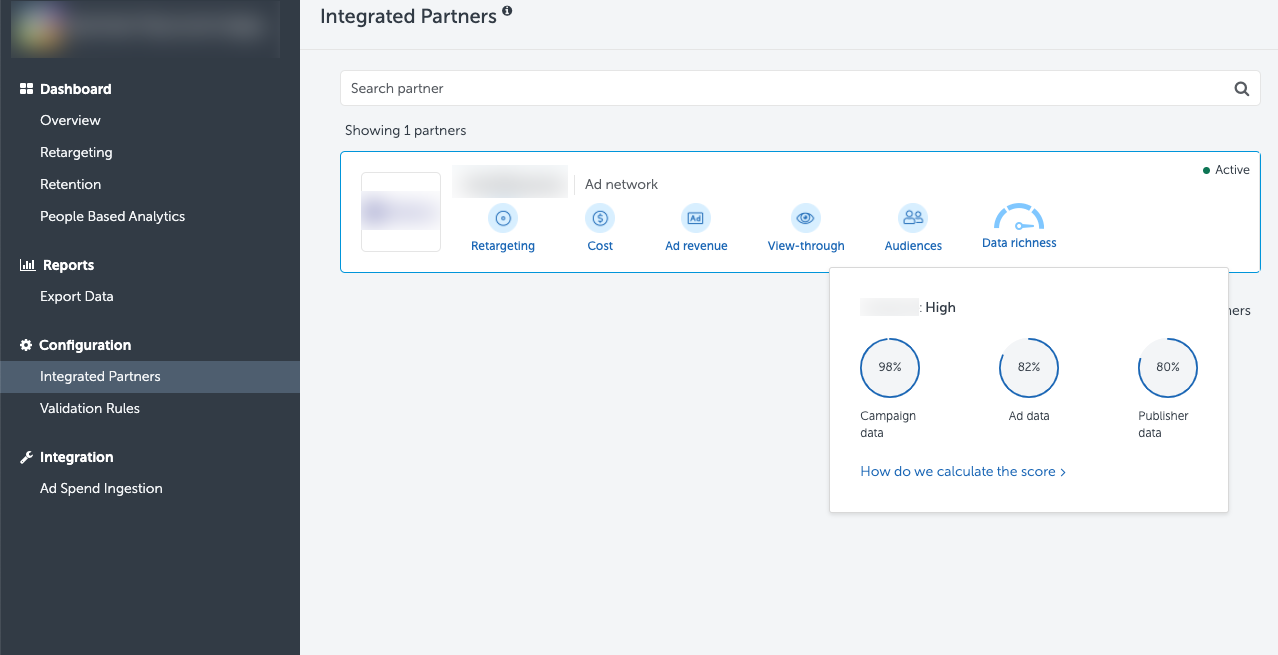Click the View-through label
The width and height of the screenshot is (1278, 655).
click(x=806, y=246)
